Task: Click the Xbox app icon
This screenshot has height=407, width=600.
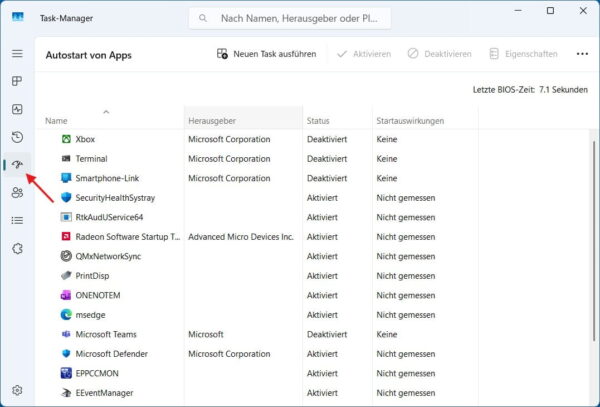Action: [66, 139]
